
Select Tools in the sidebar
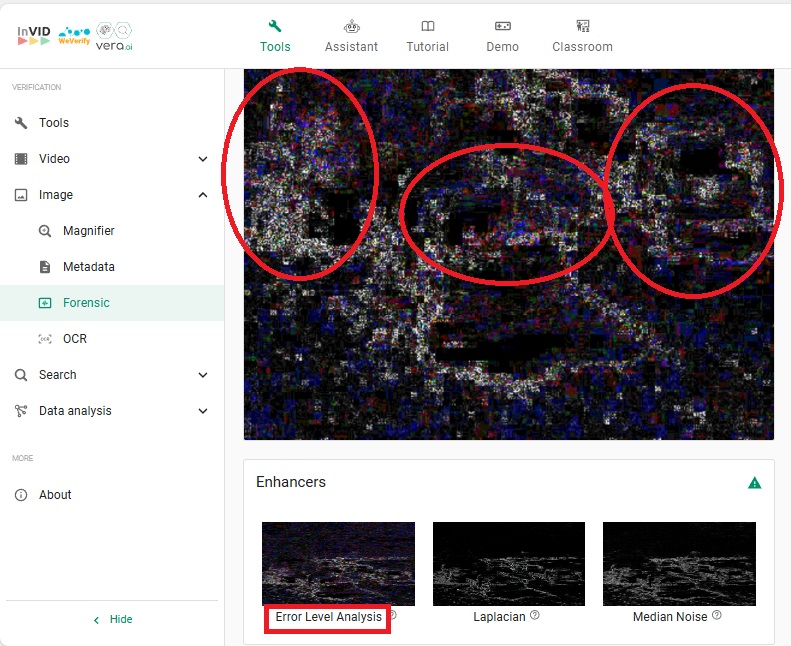54,123
